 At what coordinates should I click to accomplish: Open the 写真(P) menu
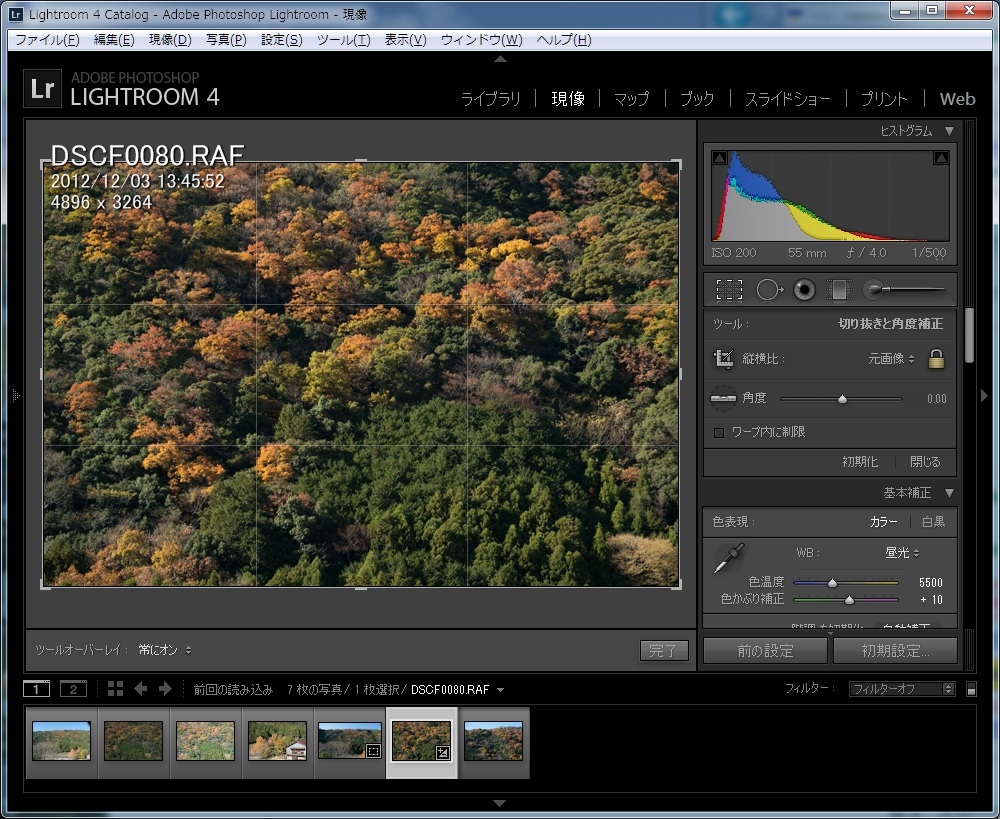(225, 40)
